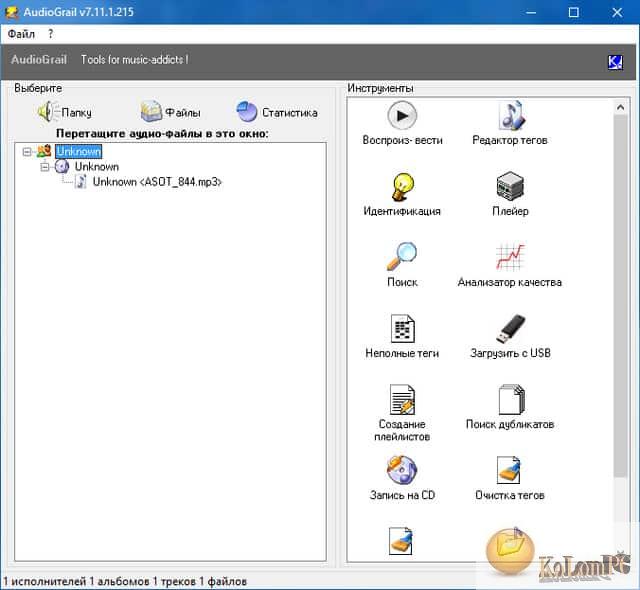The image size is (640, 590).
Task: Open the Редактор тегов tag editor icon
Action: pyautogui.click(x=512, y=116)
